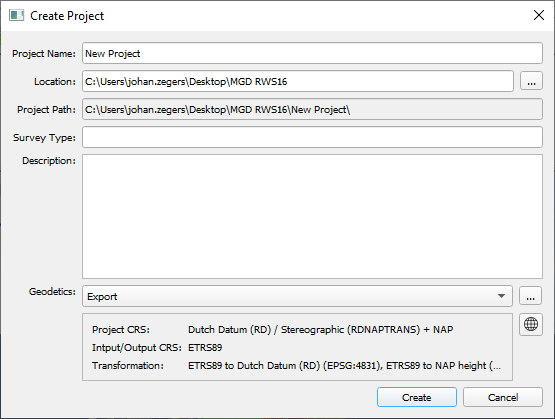This screenshot has height=419, width=555.
Task: Click the Create Project window icon
Action: [x=16, y=16]
